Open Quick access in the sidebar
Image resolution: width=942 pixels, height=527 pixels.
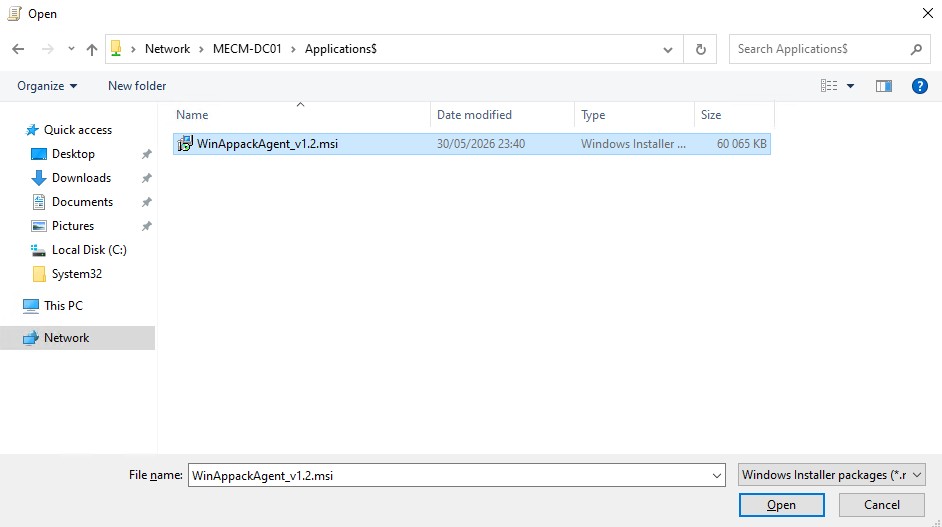(x=77, y=130)
